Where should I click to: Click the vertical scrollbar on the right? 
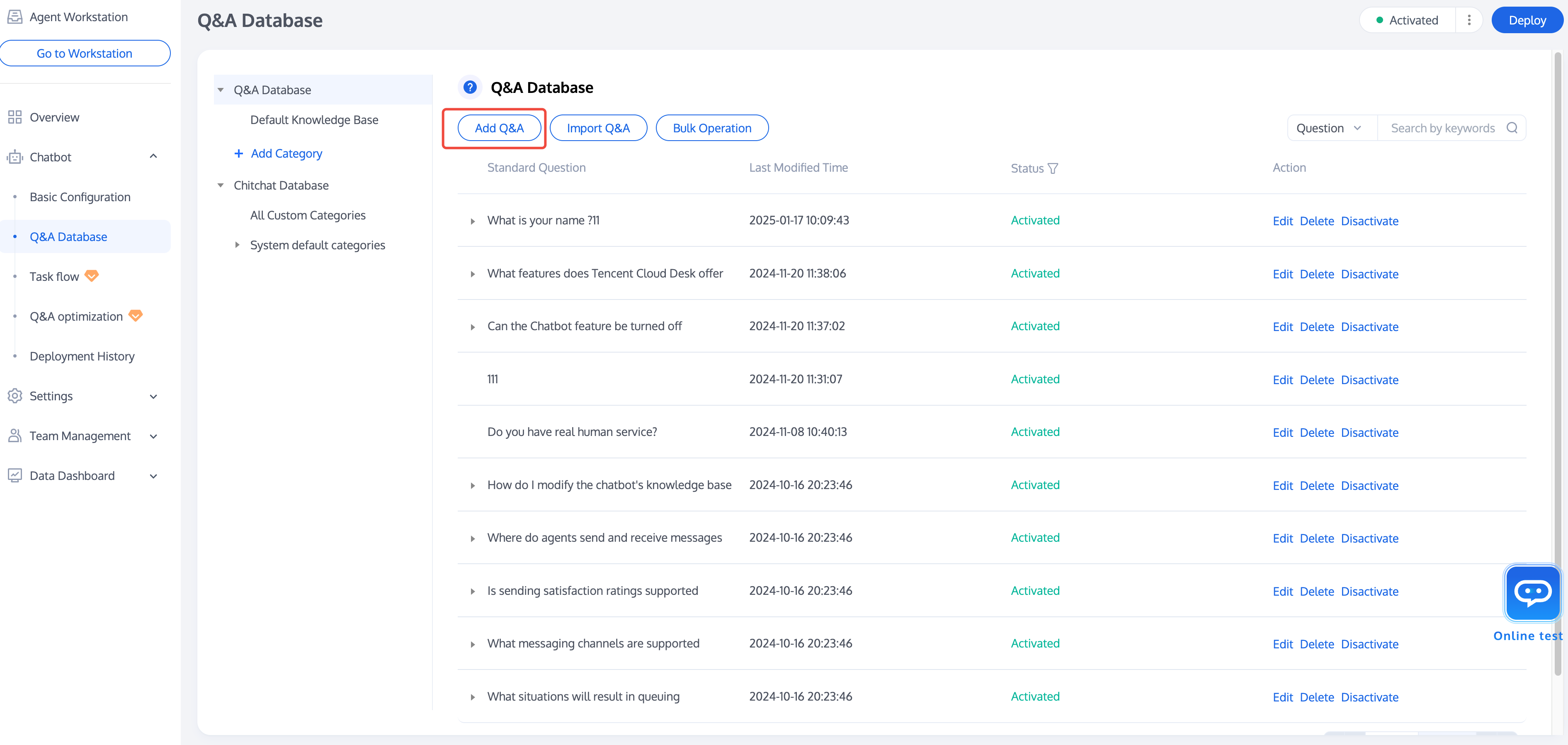click(x=1558, y=365)
